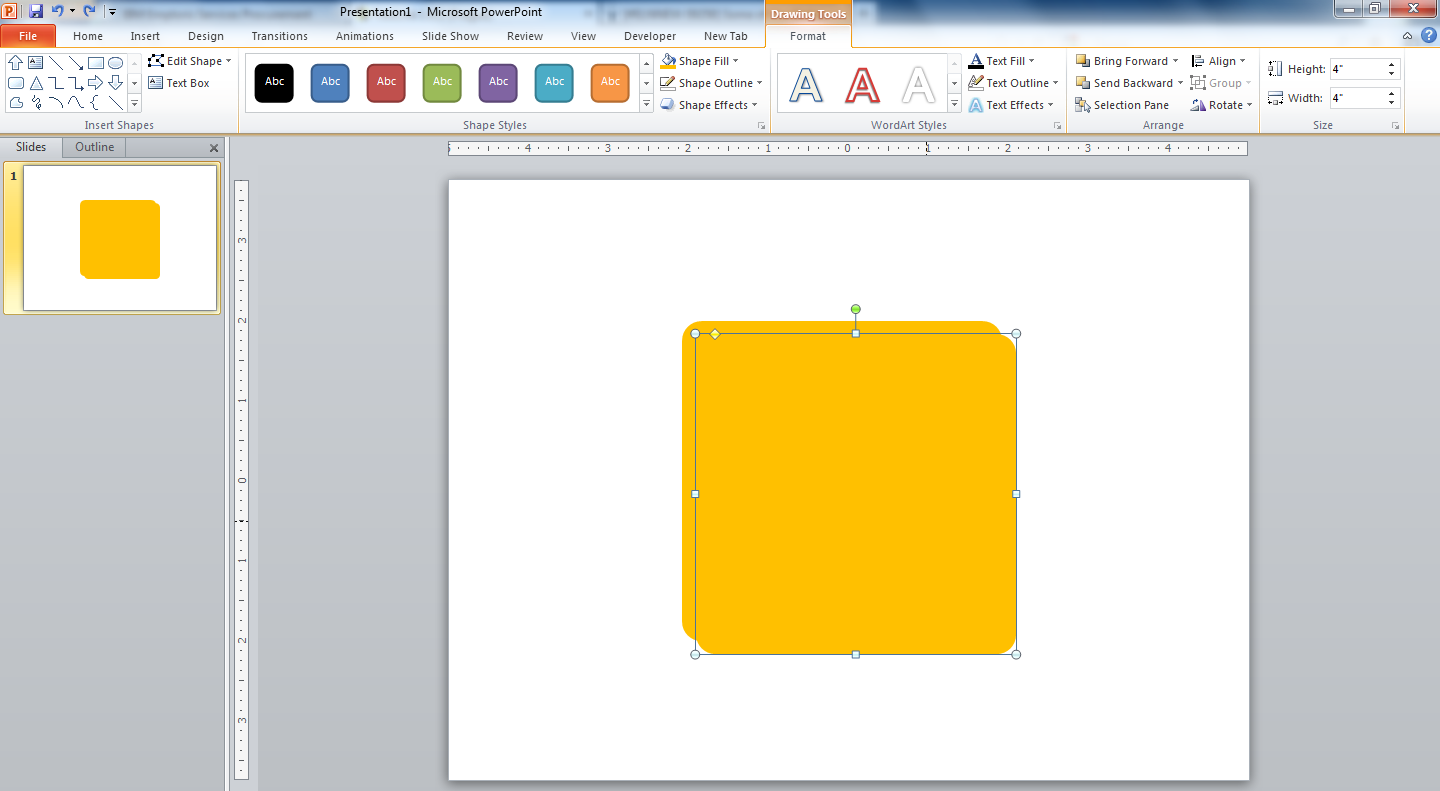Viewport: 1440px width, 791px height.
Task: Choose the Rectangle shape from the gallery
Action: (96, 62)
